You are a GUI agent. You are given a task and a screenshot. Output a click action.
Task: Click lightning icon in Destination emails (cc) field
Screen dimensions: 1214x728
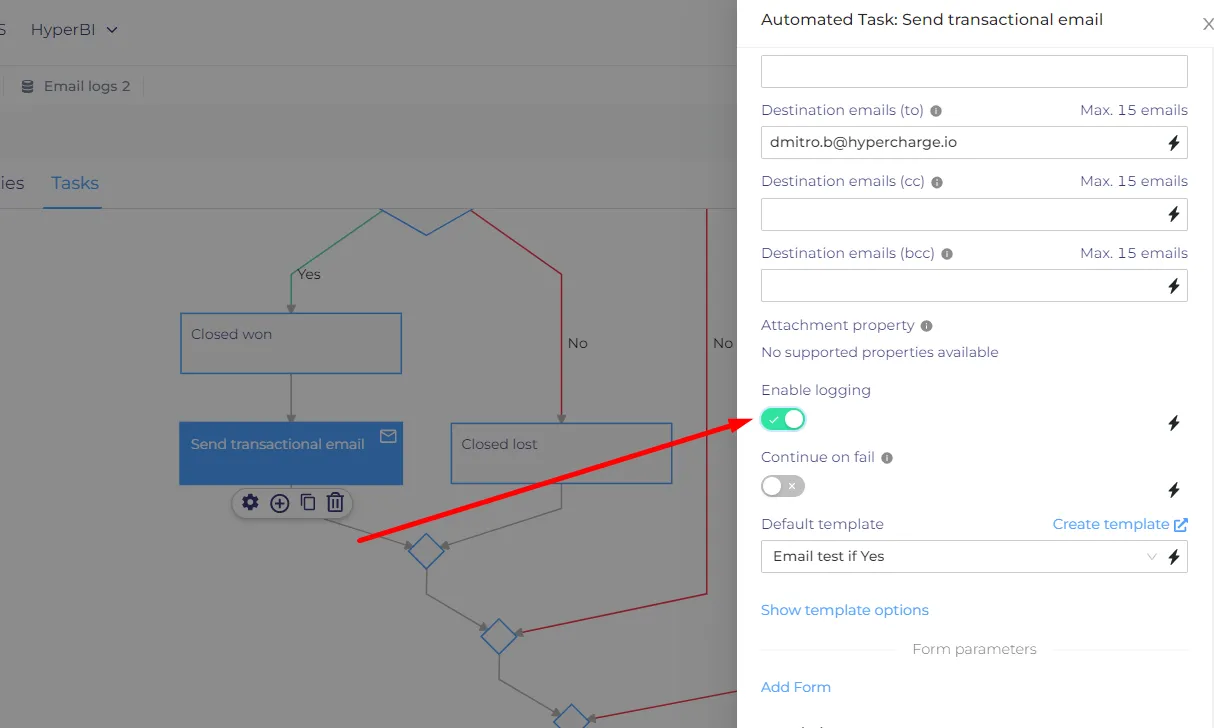(x=1174, y=214)
